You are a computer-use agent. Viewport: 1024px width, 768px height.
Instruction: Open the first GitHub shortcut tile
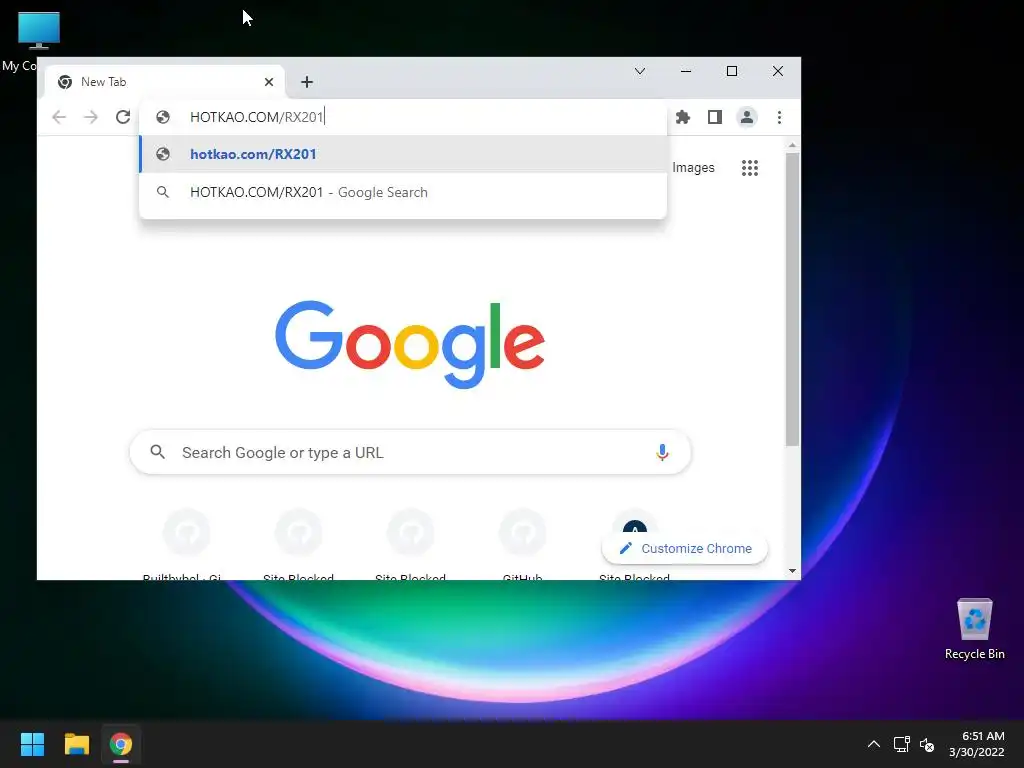click(x=187, y=543)
